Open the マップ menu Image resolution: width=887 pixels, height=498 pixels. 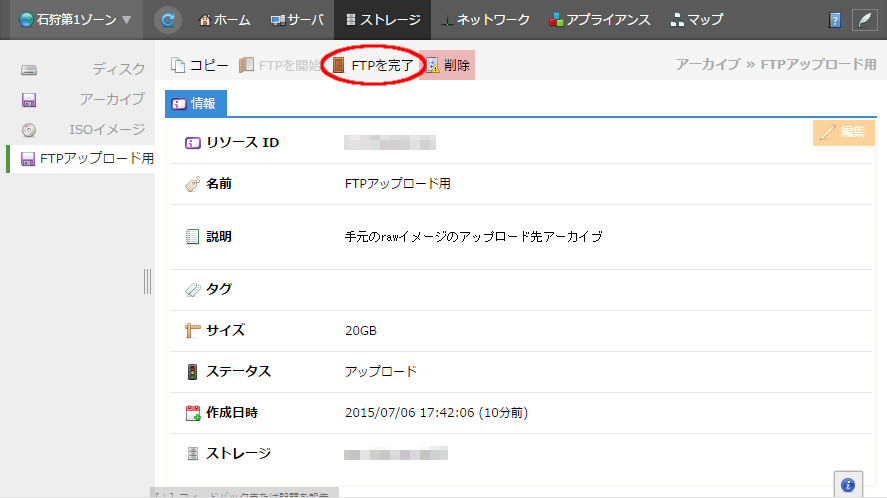pos(697,20)
